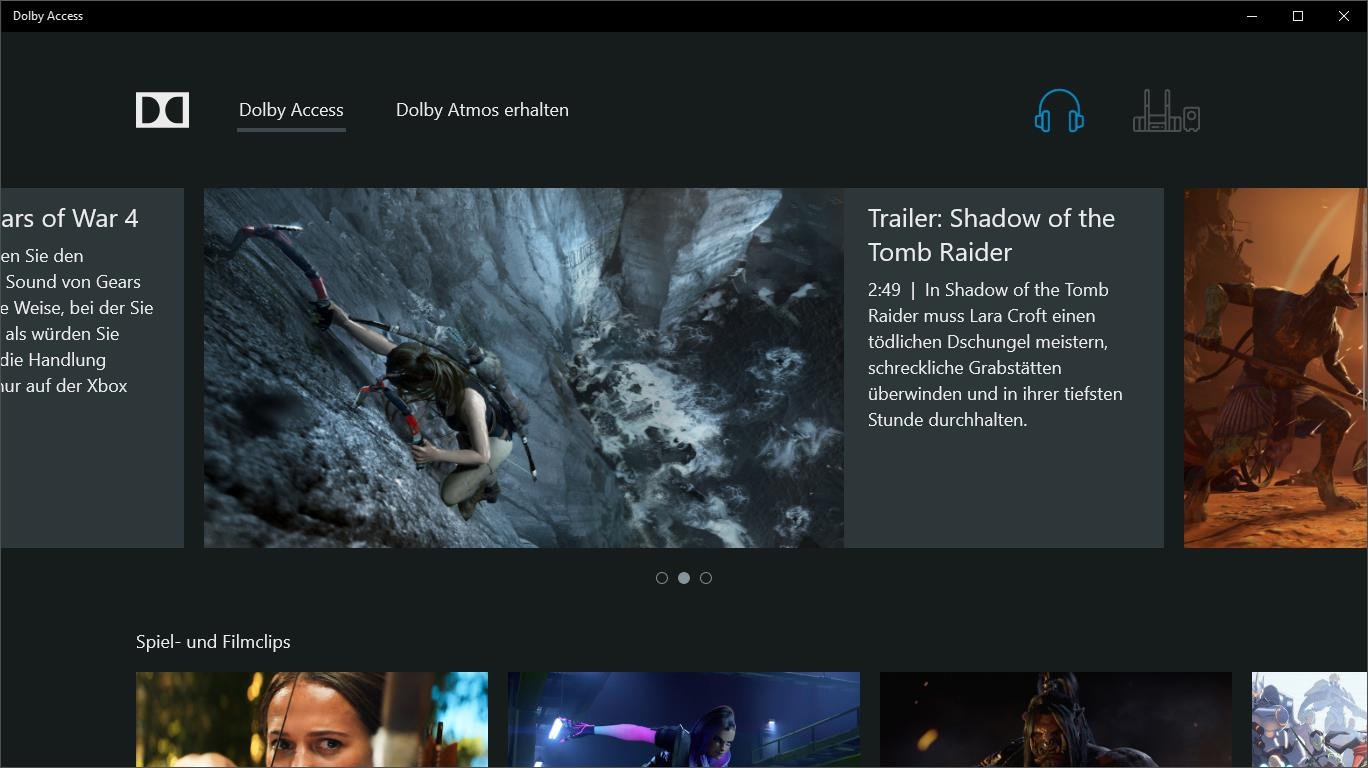The width and height of the screenshot is (1368, 768).
Task: Click the Spiel- und Filmclips heading
Action: (213, 642)
